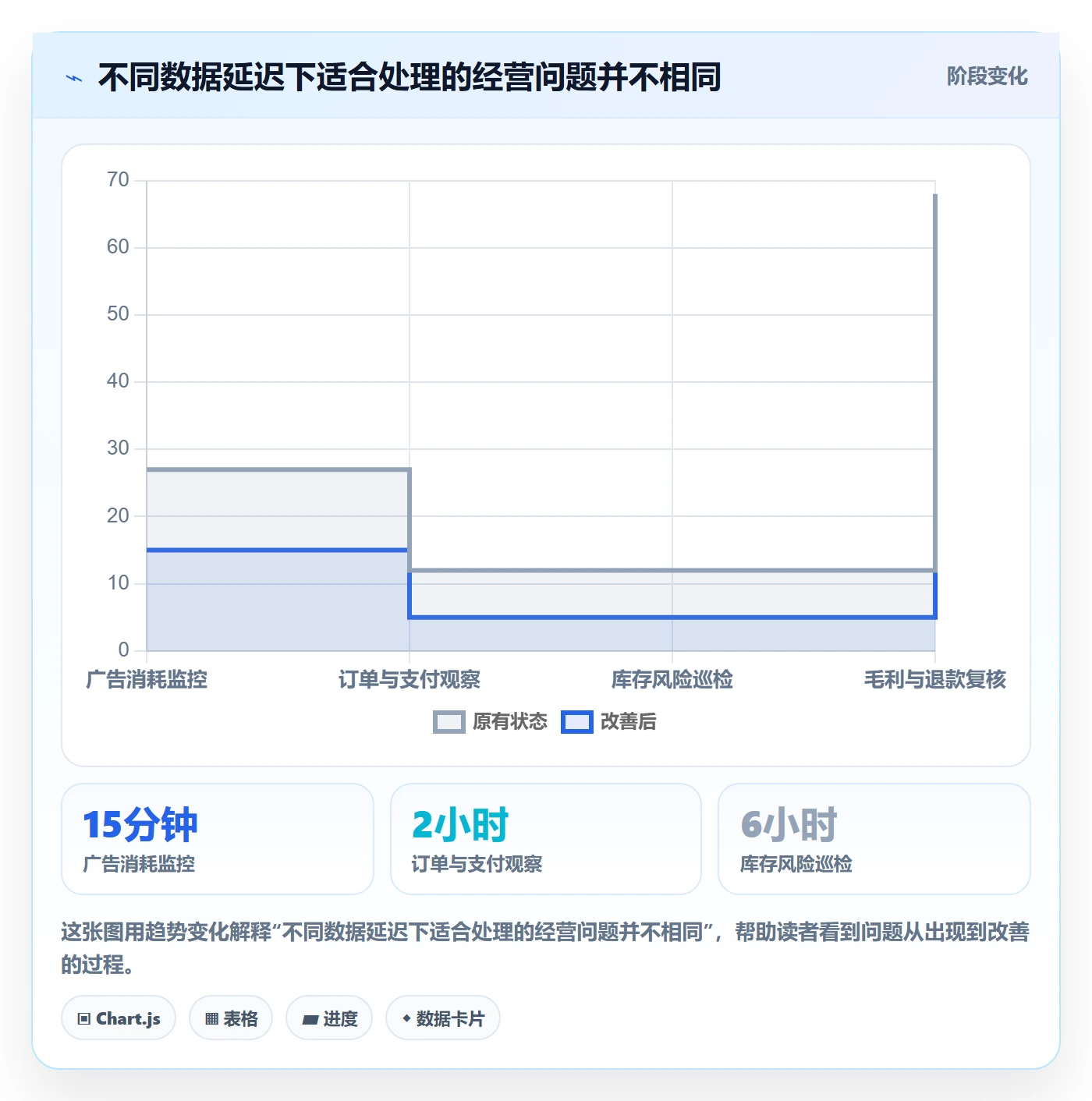Open the 6小时 data card
This screenshot has width=1092, height=1101.
tap(874, 839)
